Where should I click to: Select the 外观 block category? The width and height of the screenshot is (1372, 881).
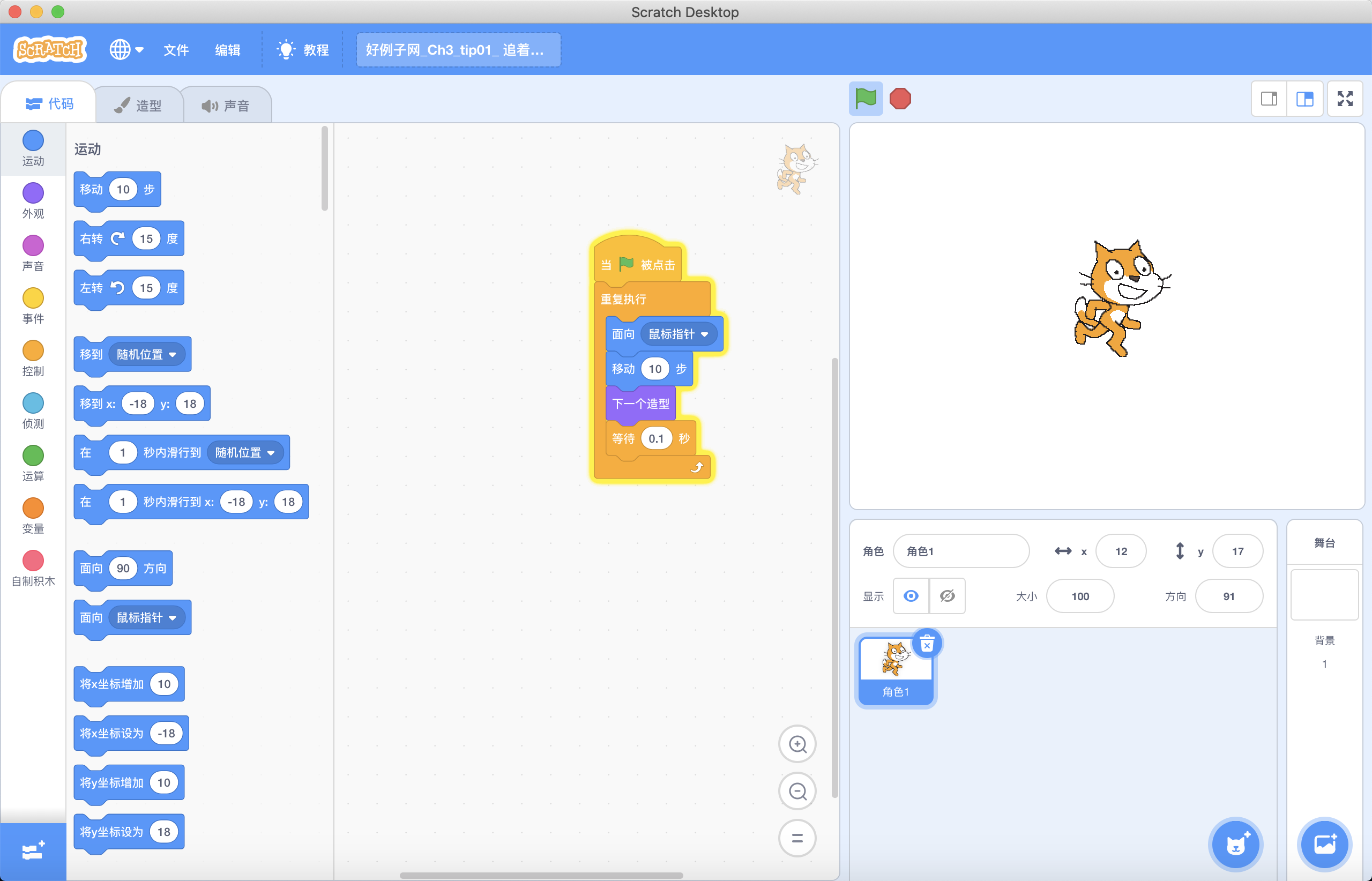click(33, 201)
